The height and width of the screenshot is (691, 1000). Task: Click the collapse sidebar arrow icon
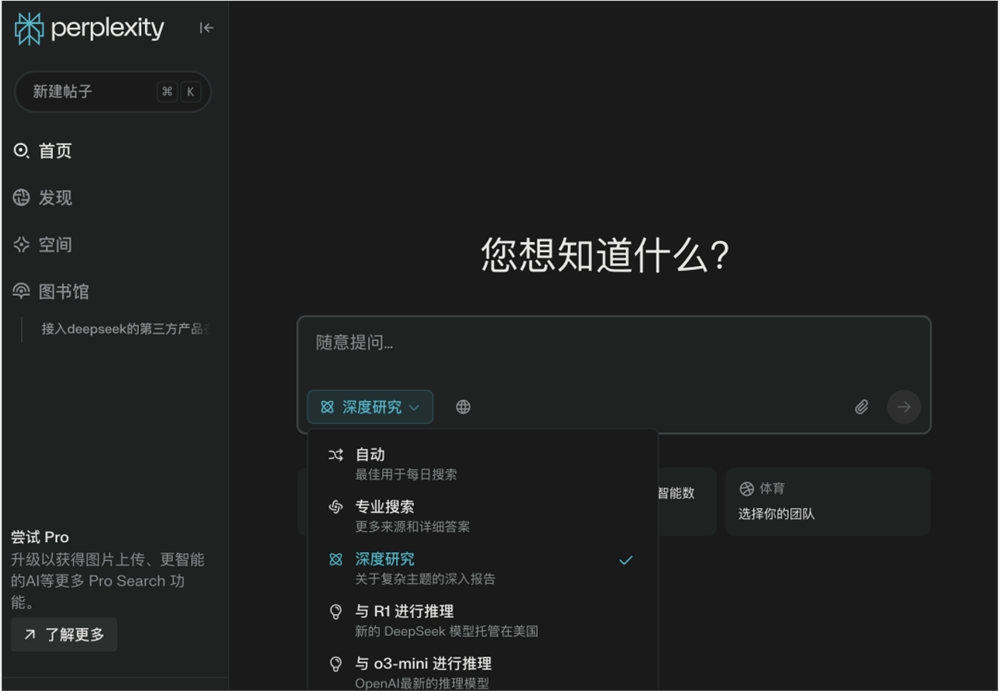(206, 28)
